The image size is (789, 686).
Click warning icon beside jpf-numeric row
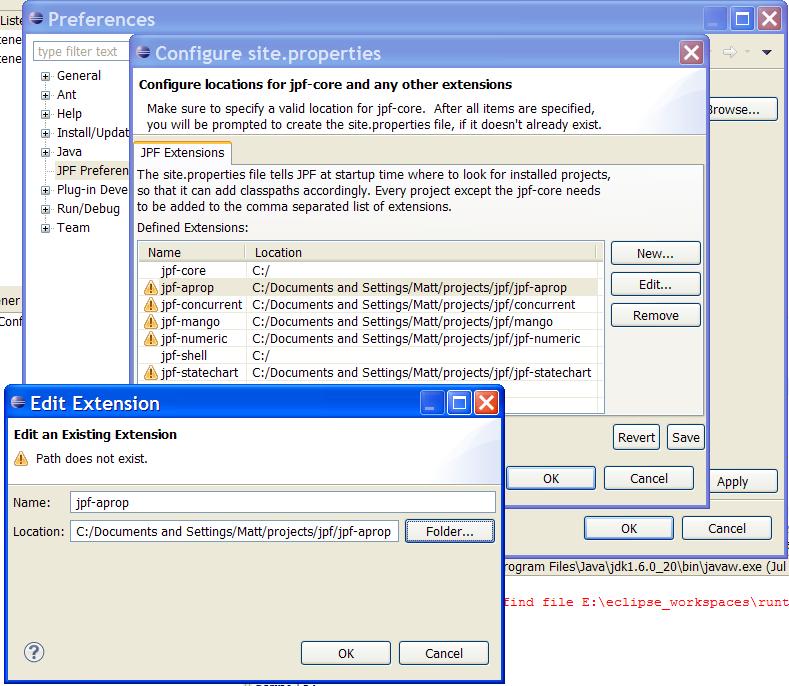(x=151, y=339)
